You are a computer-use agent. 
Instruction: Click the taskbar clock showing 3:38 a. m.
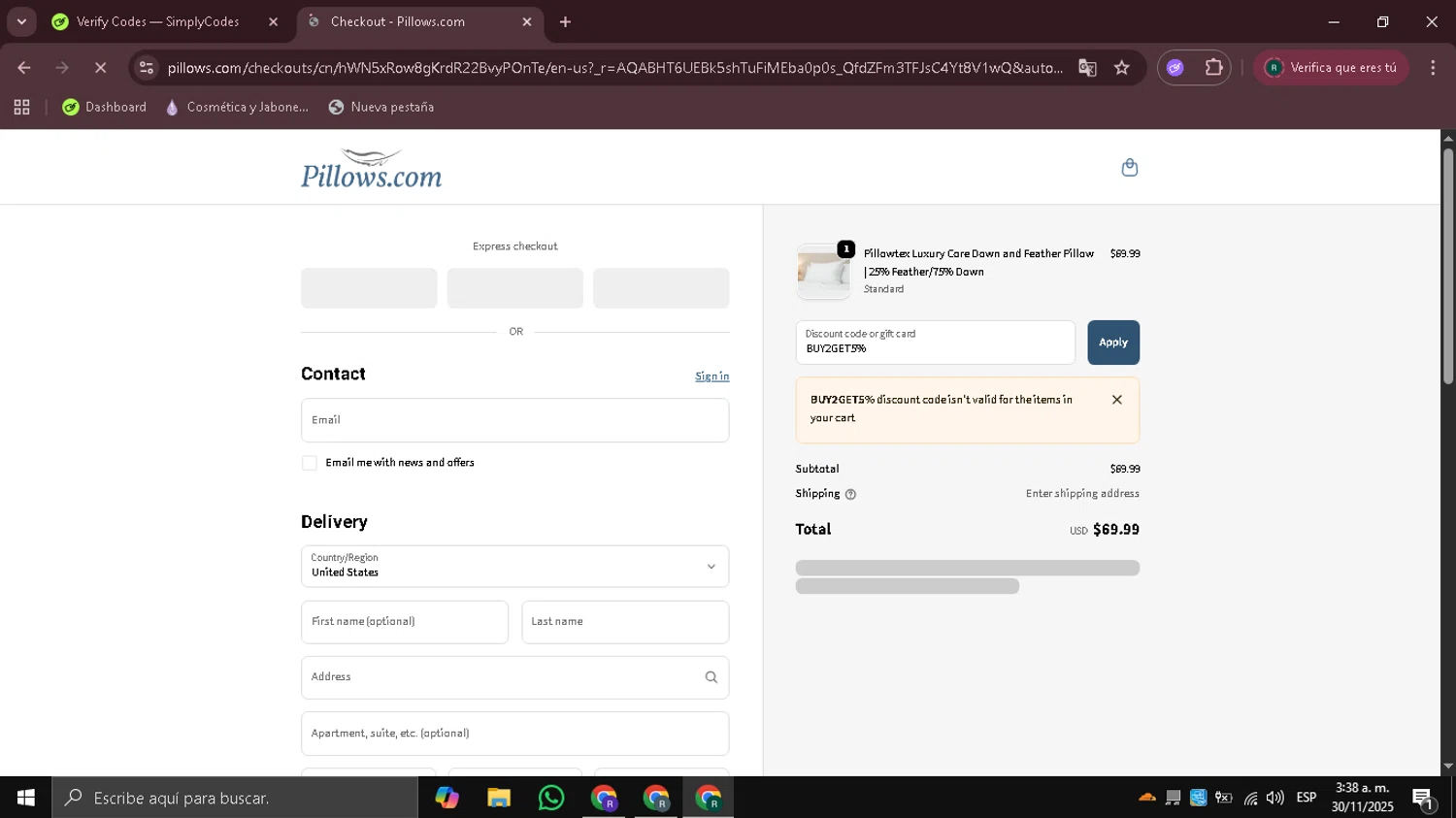(x=1363, y=798)
